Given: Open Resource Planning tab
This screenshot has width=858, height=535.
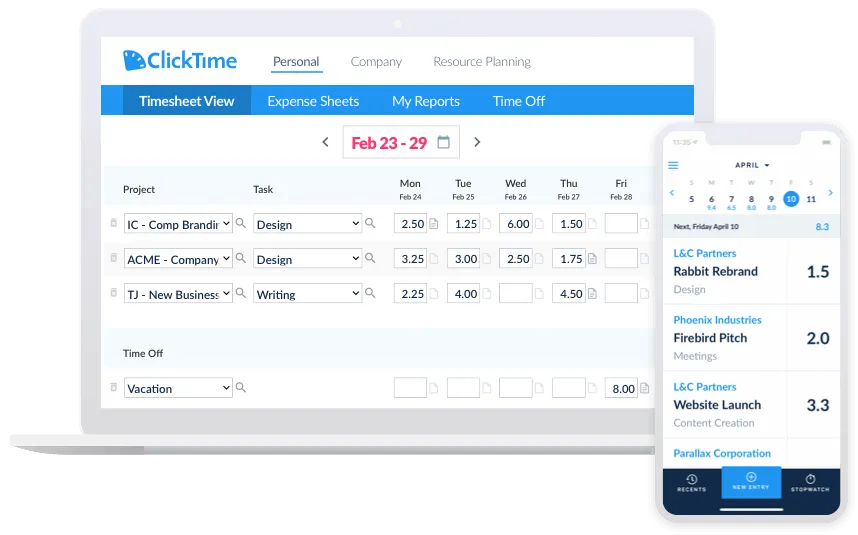Looking at the screenshot, I should tap(482, 62).
